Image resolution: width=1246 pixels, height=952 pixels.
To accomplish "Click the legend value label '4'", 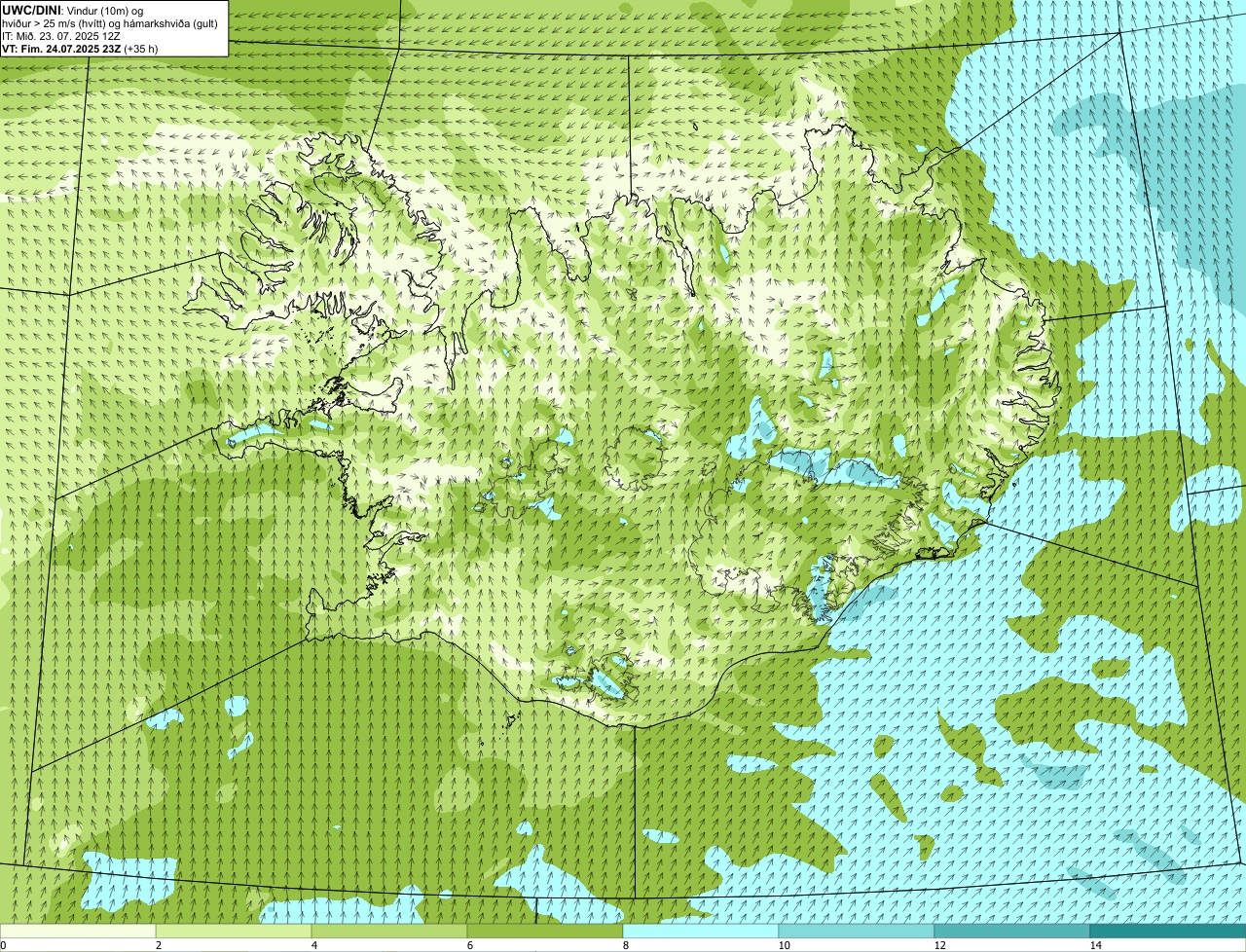I will (x=313, y=945).
